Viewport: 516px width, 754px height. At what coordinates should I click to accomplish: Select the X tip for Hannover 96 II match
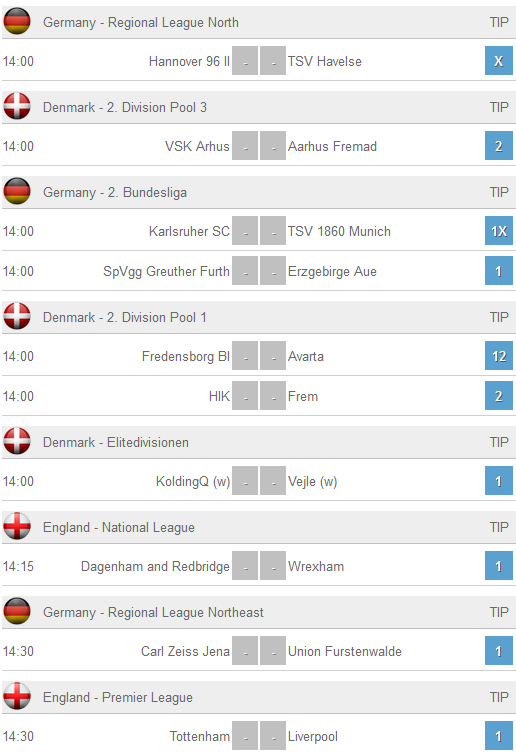499,61
